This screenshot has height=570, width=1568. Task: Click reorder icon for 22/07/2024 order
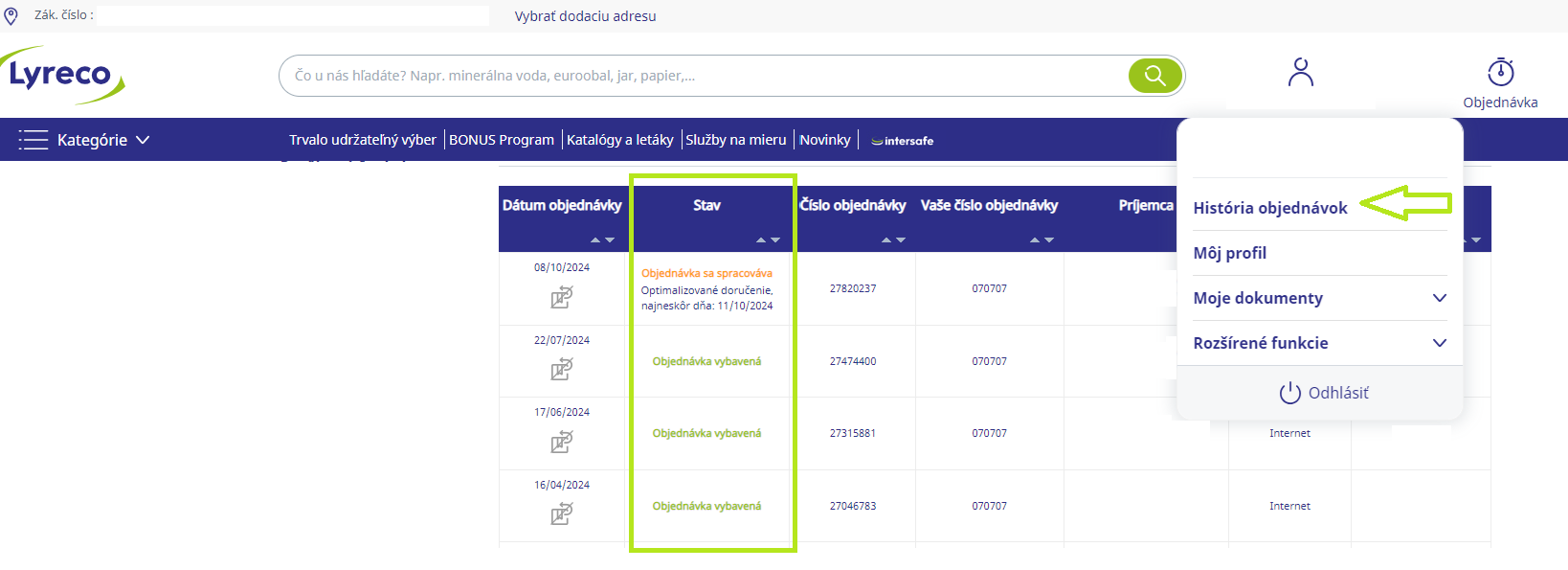click(x=562, y=369)
